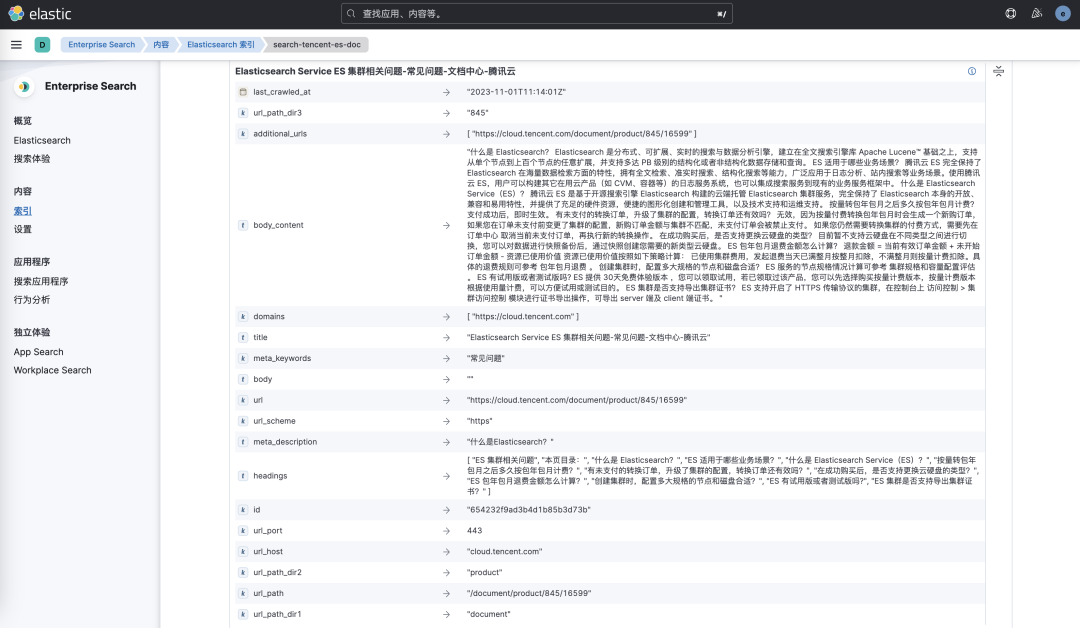Image resolution: width=1080 pixels, height=628 pixels.
Task: Click the text type icon next to title
Action: [243, 337]
